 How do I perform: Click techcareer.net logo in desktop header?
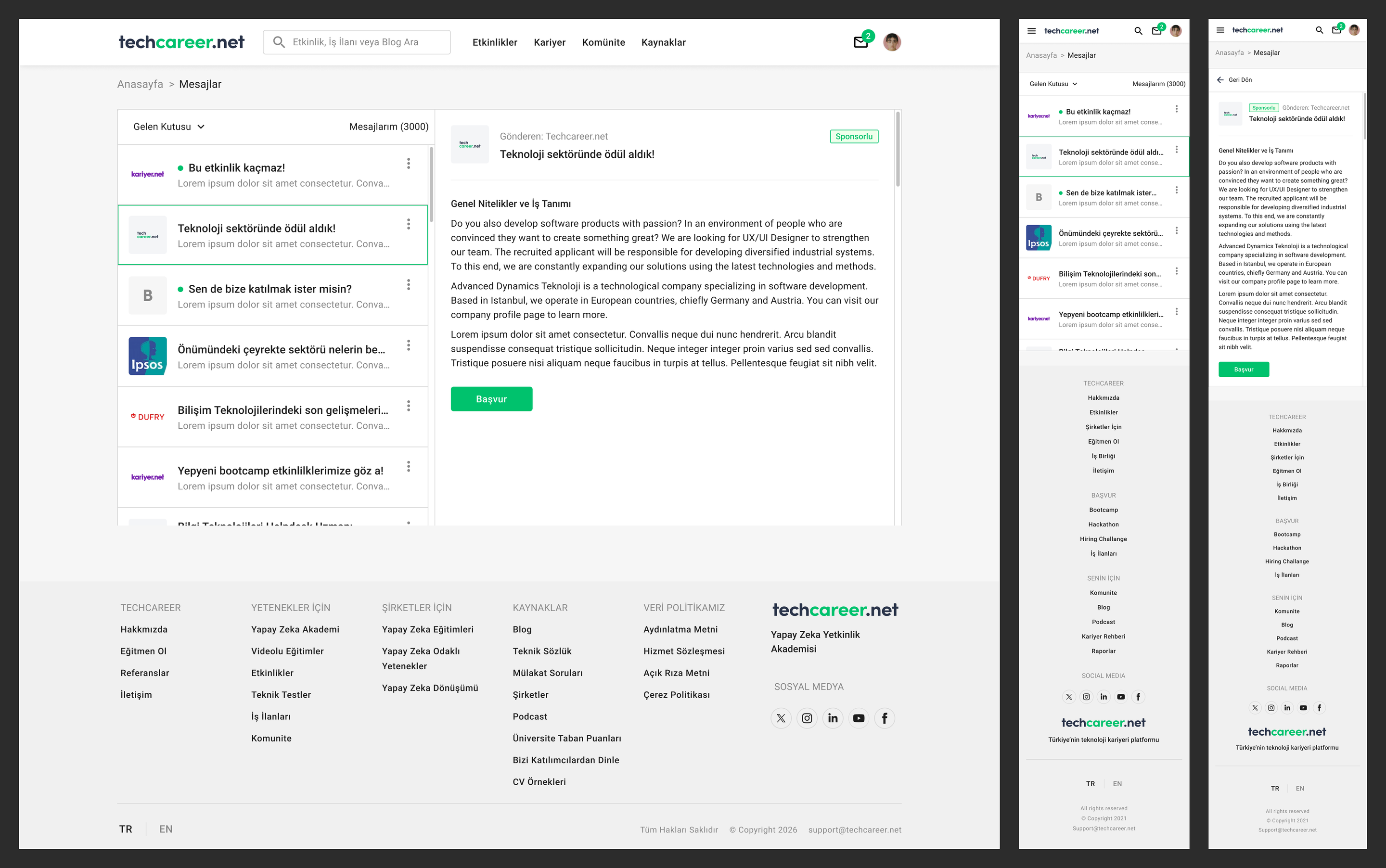pos(181,42)
